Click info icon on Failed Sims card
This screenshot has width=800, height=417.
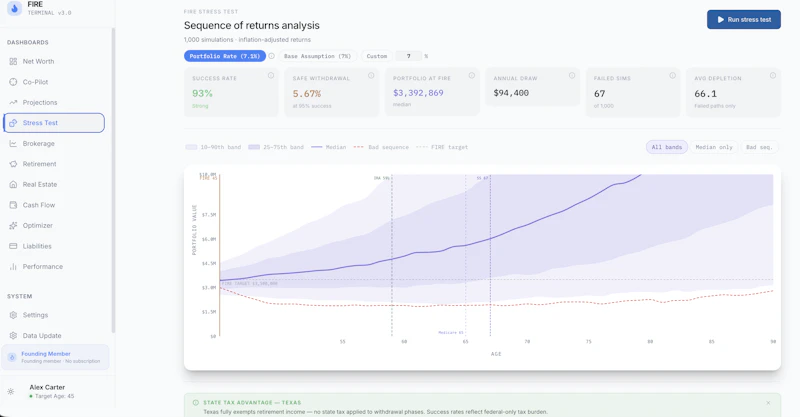(x=672, y=76)
